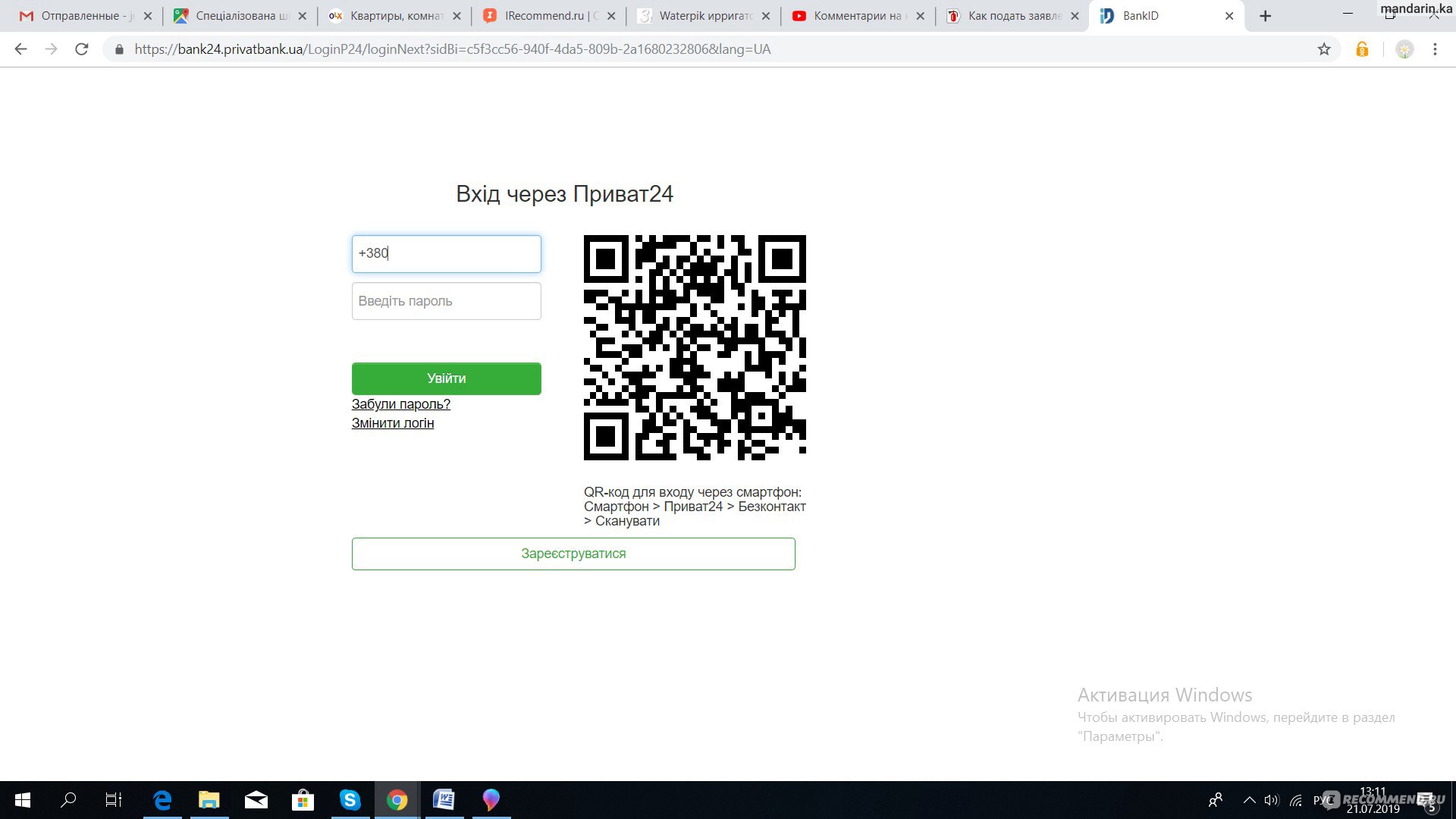Click the padlock site info icon
Screen dimensions: 1456x819
tap(119, 49)
